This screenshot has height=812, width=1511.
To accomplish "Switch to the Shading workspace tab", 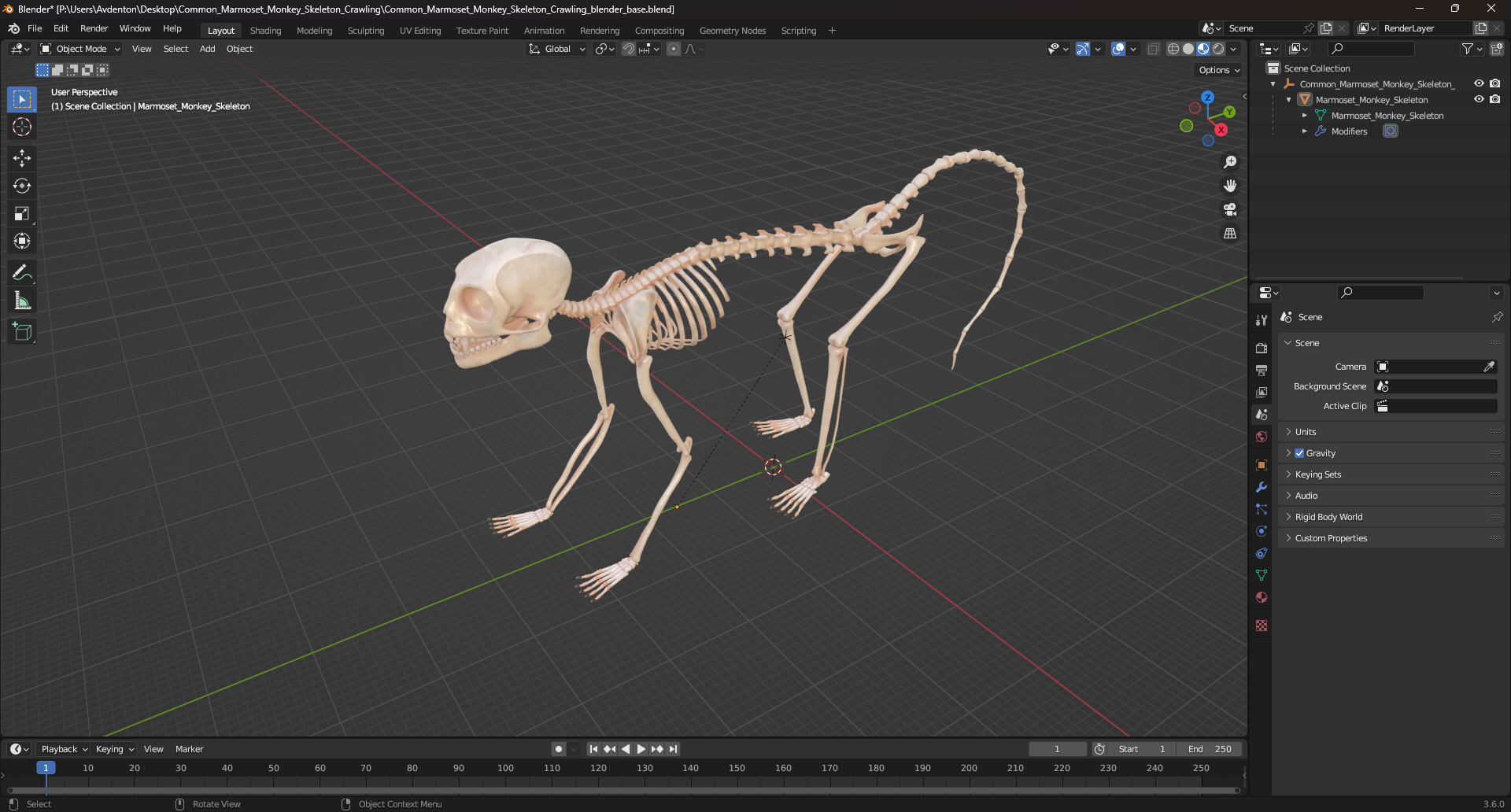I will click(265, 31).
